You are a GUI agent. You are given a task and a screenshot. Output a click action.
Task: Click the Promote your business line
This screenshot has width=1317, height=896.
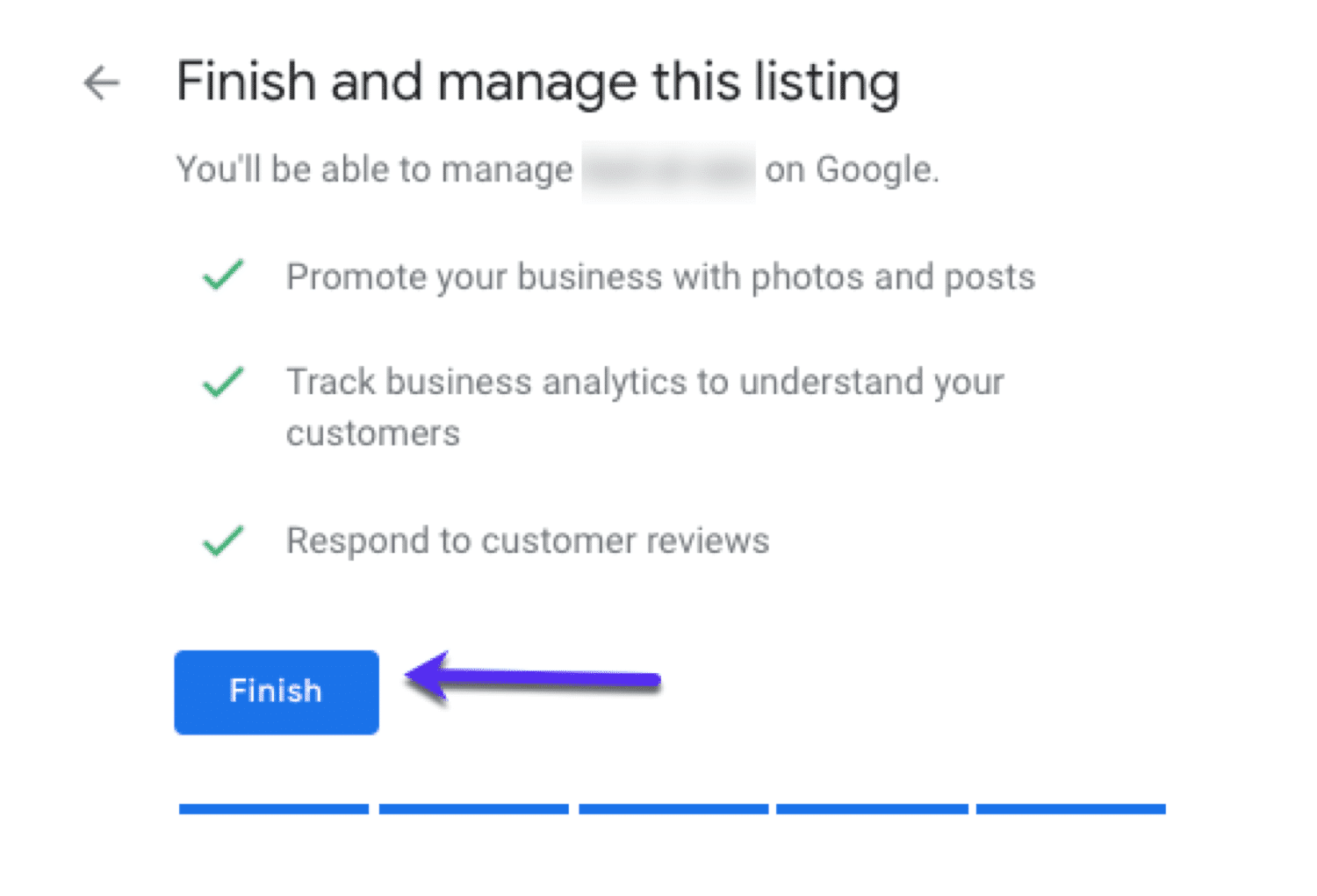(x=660, y=276)
